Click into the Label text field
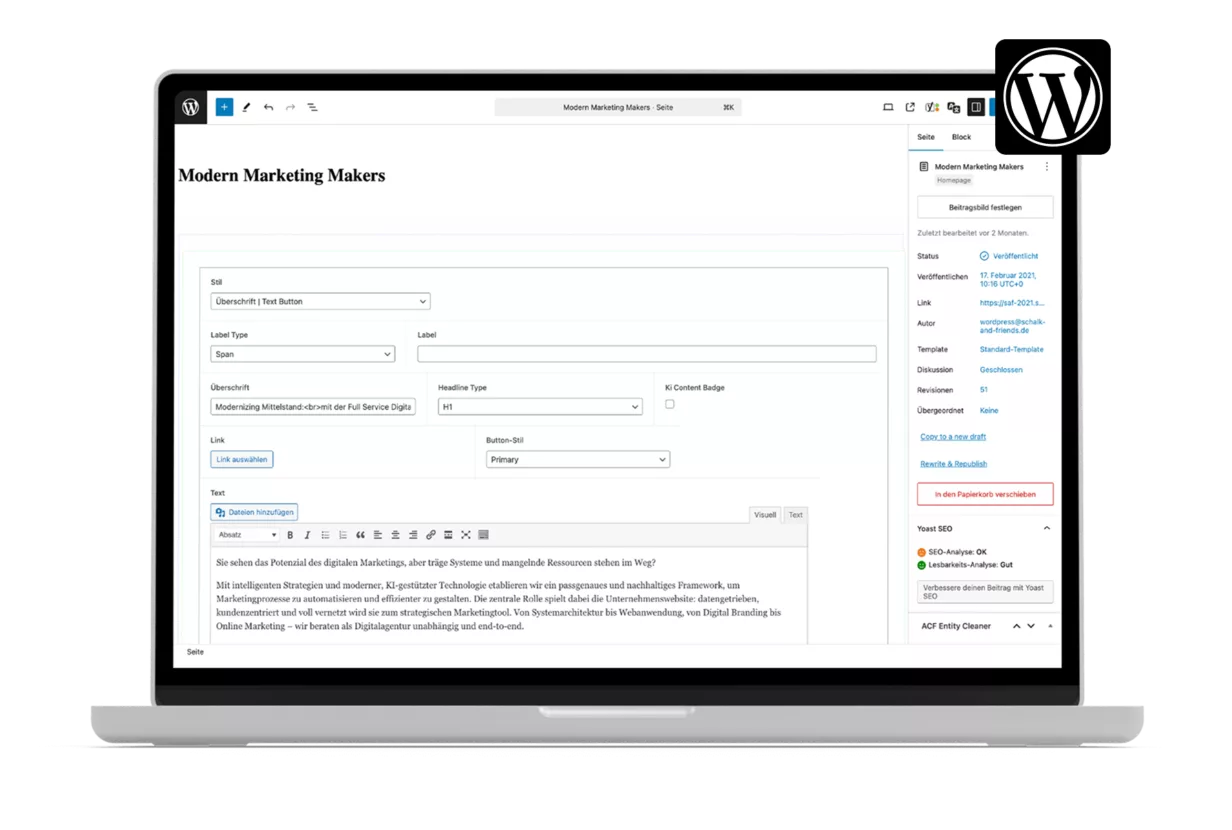 647,354
